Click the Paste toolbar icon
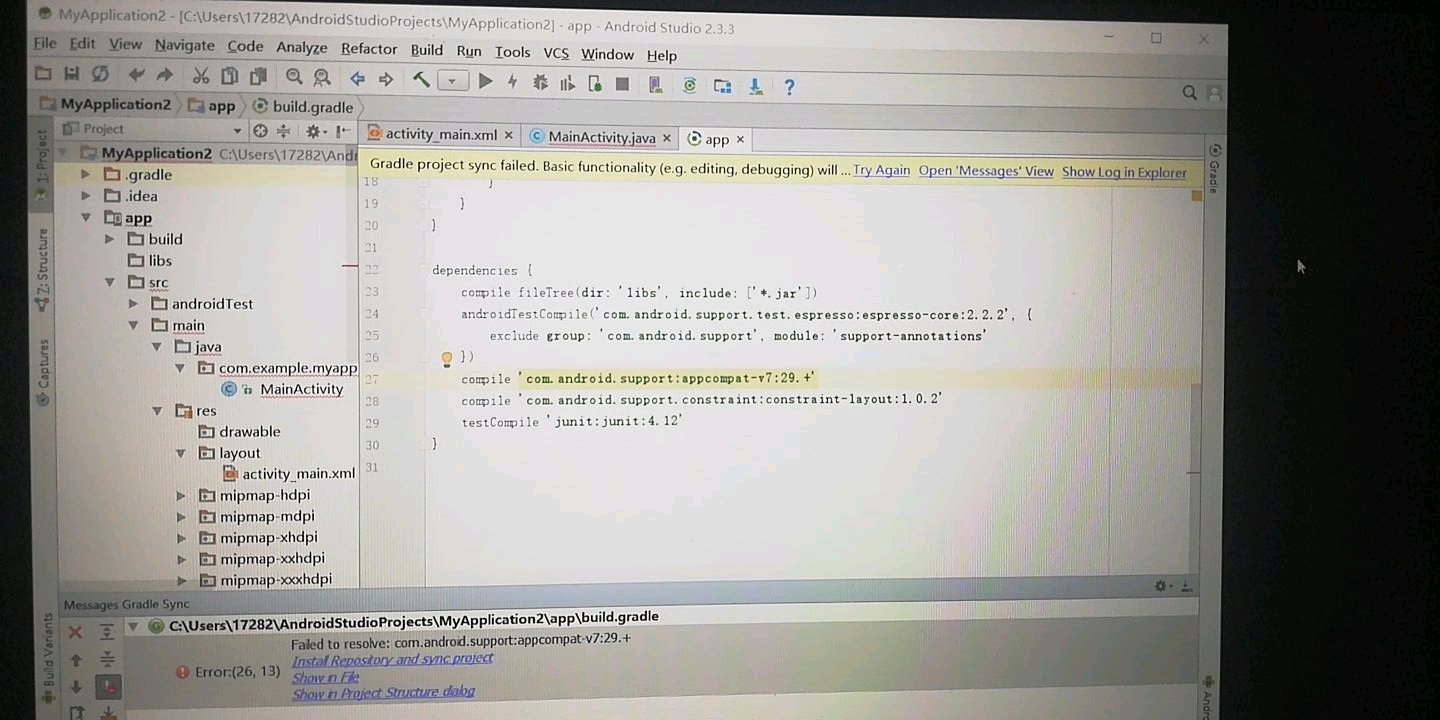 pyautogui.click(x=258, y=77)
